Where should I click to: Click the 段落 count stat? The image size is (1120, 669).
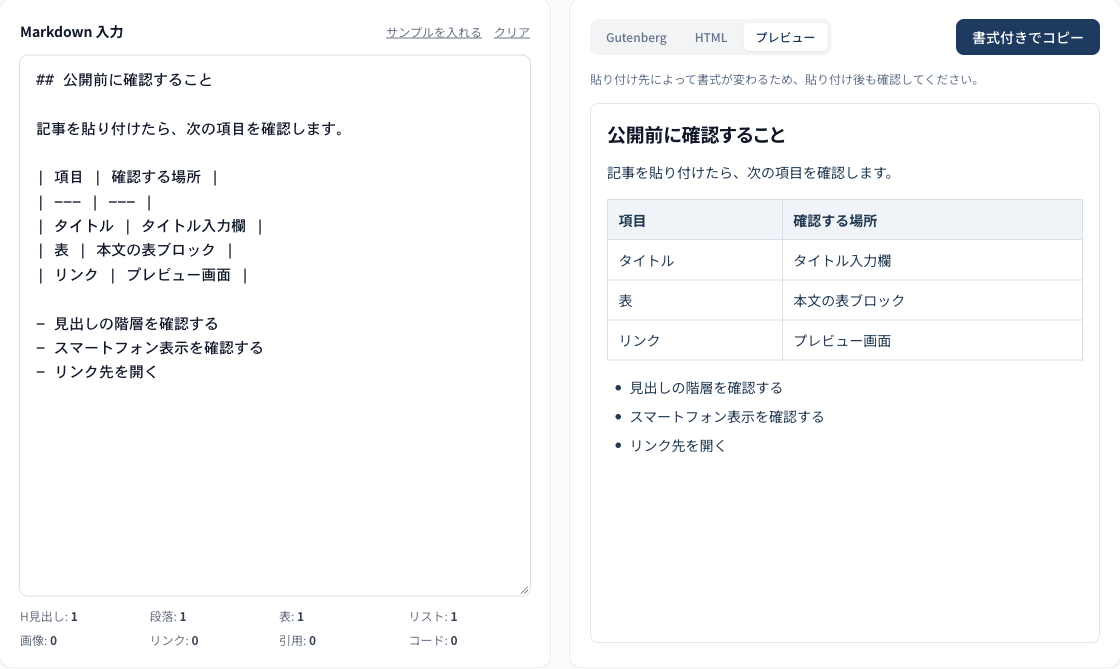tap(168, 616)
